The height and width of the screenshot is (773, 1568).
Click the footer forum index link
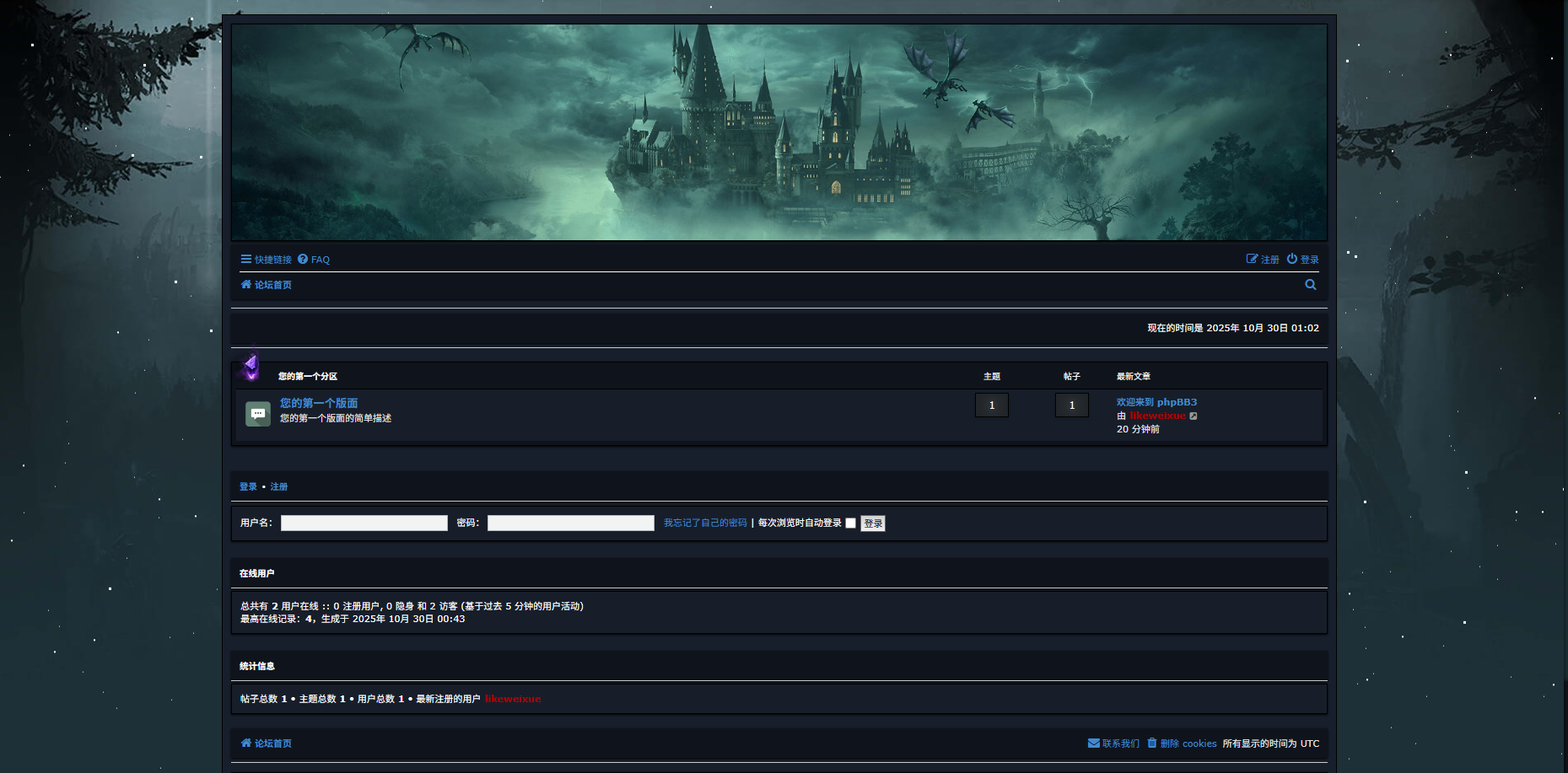click(272, 743)
